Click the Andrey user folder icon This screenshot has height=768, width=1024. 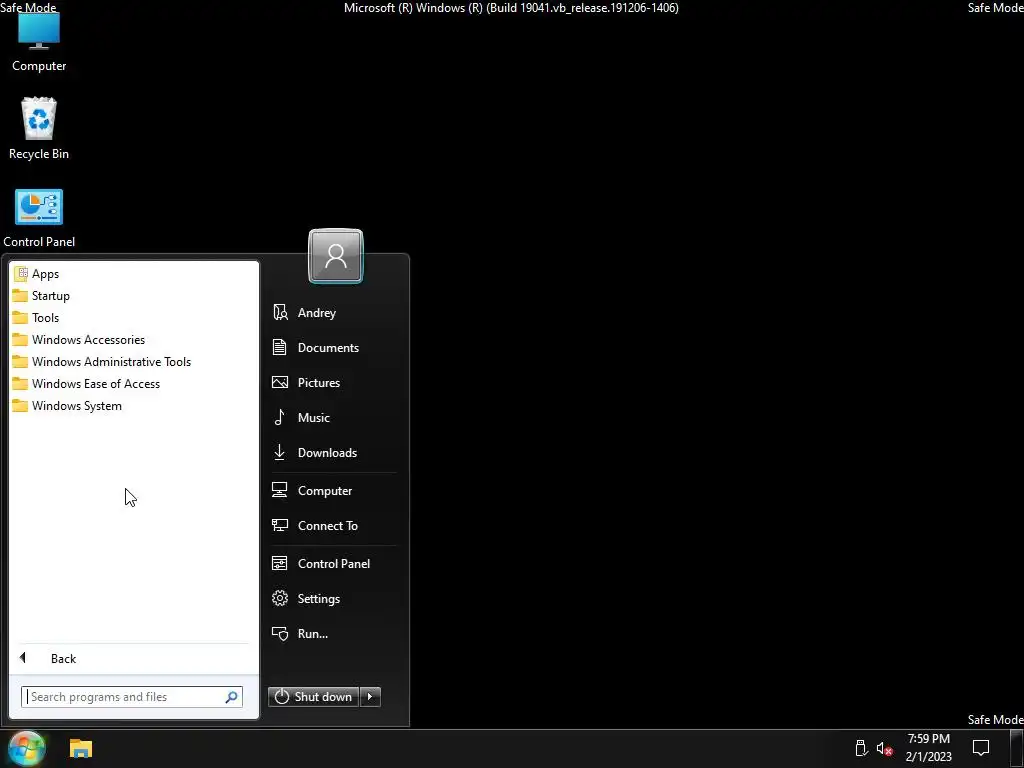pos(280,313)
